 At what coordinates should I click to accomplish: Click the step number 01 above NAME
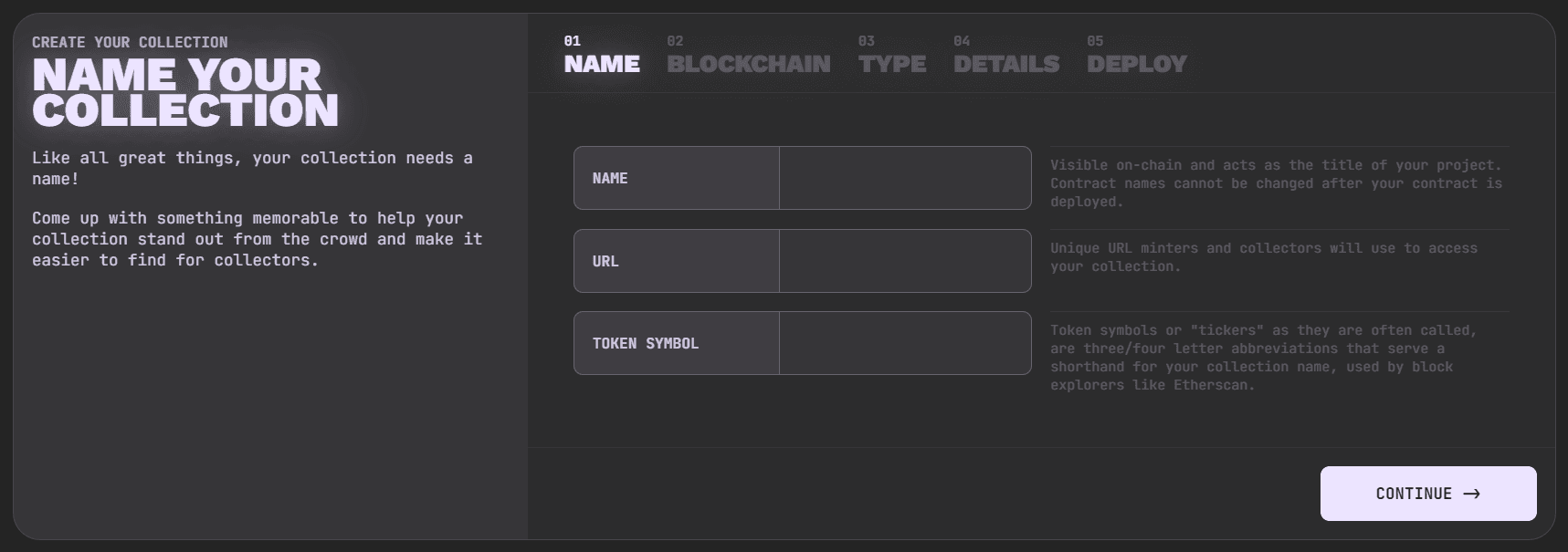(572, 41)
